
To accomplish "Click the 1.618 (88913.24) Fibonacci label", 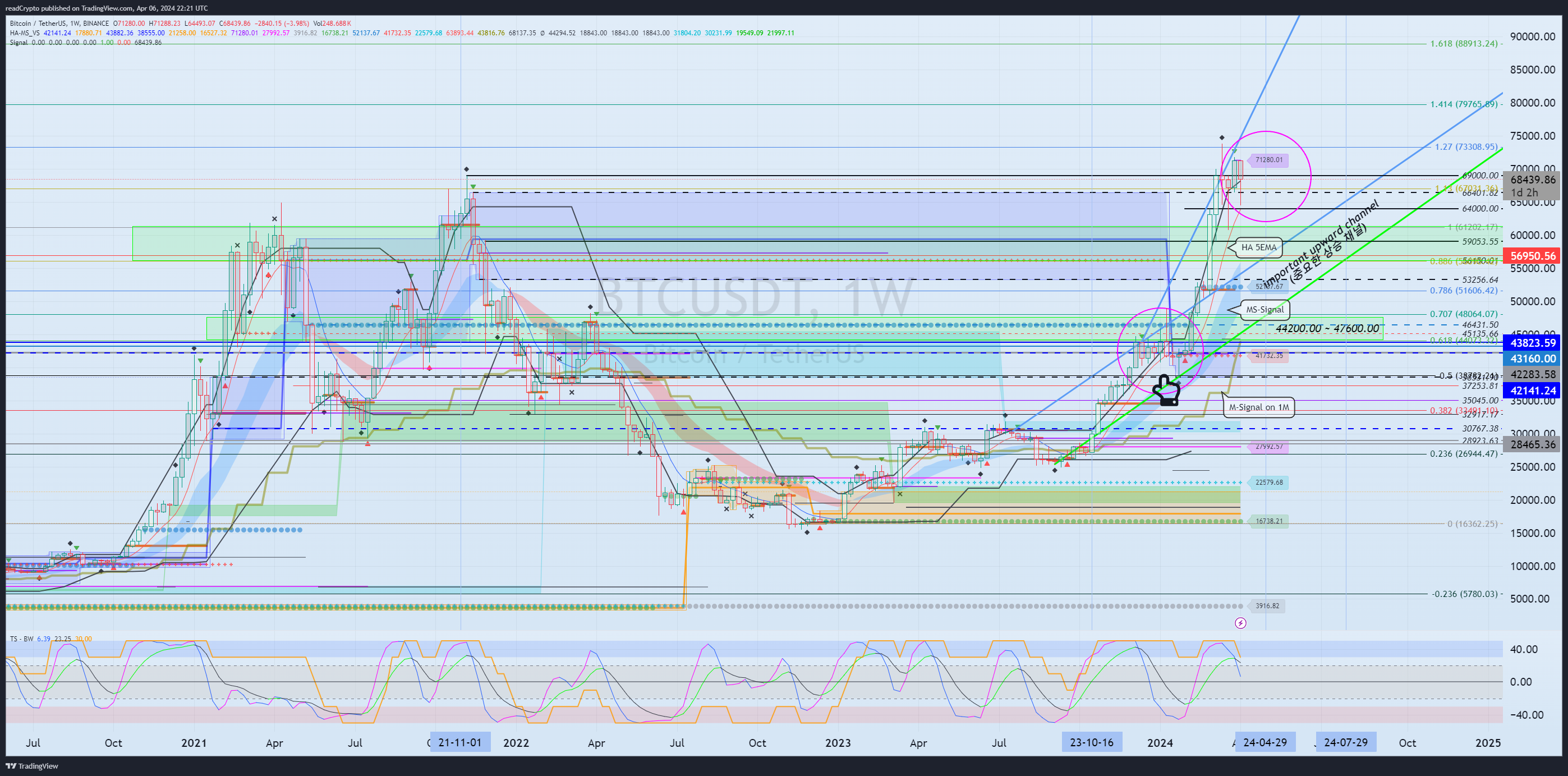I will tap(1463, 43).
